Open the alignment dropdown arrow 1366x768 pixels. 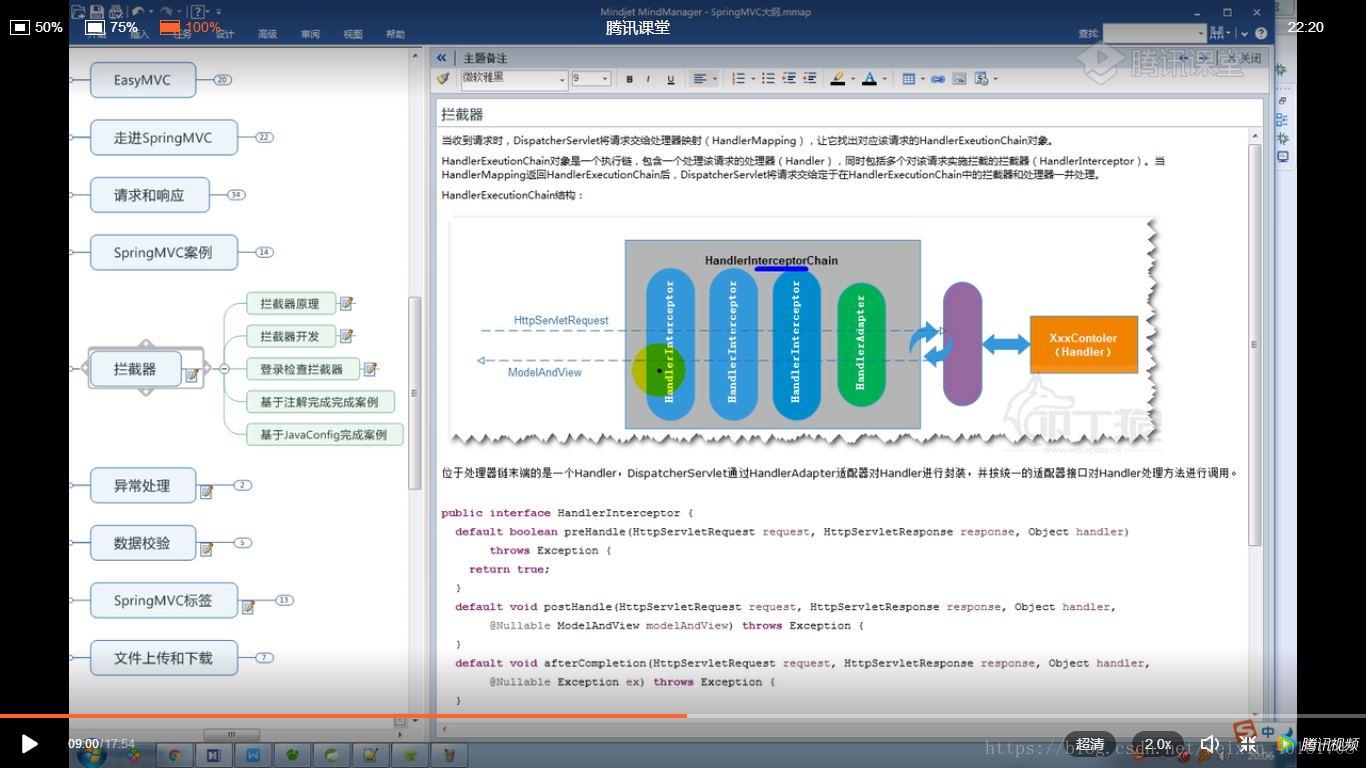pyautogui.click(x=714, y=79)
